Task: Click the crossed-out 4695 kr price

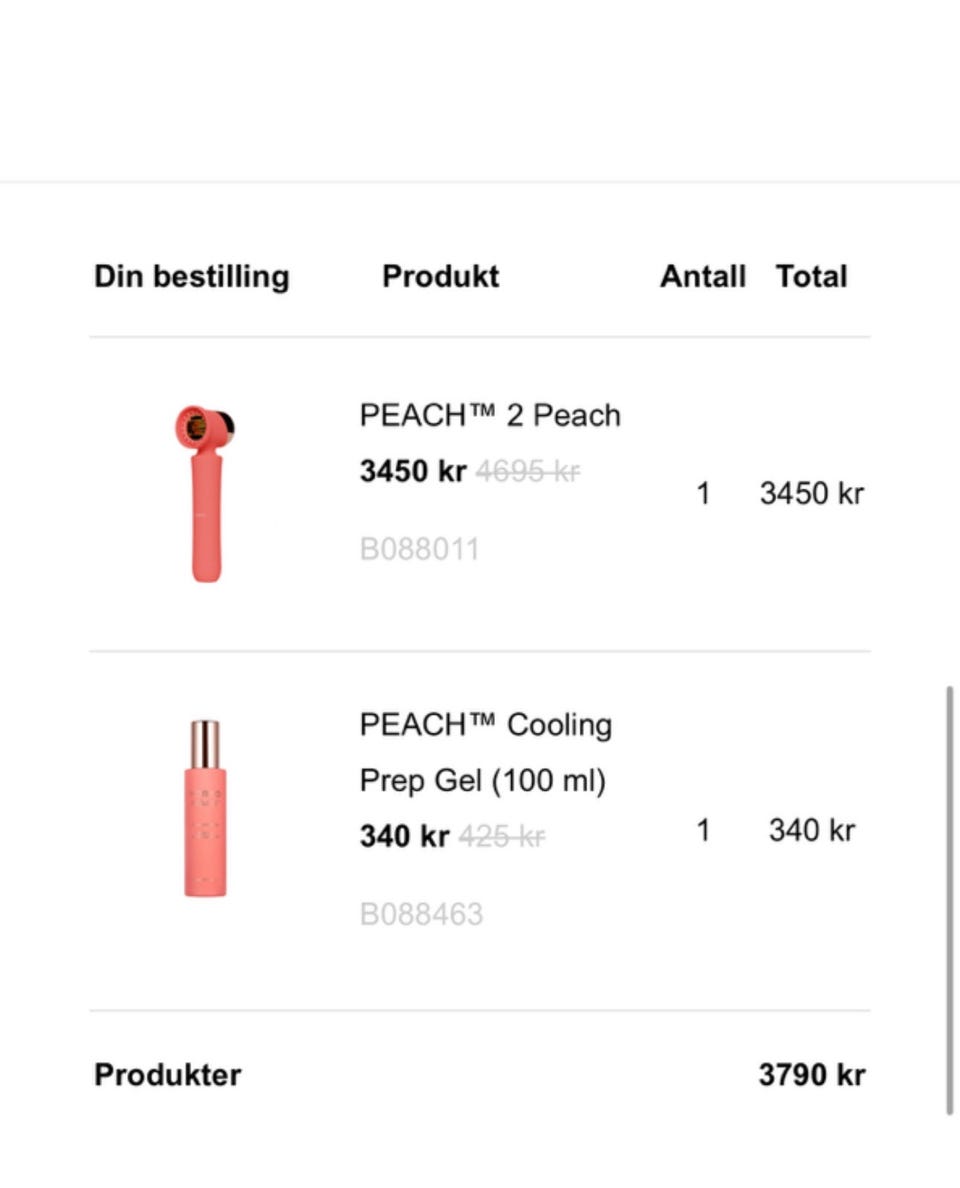Action: [528, 471]
